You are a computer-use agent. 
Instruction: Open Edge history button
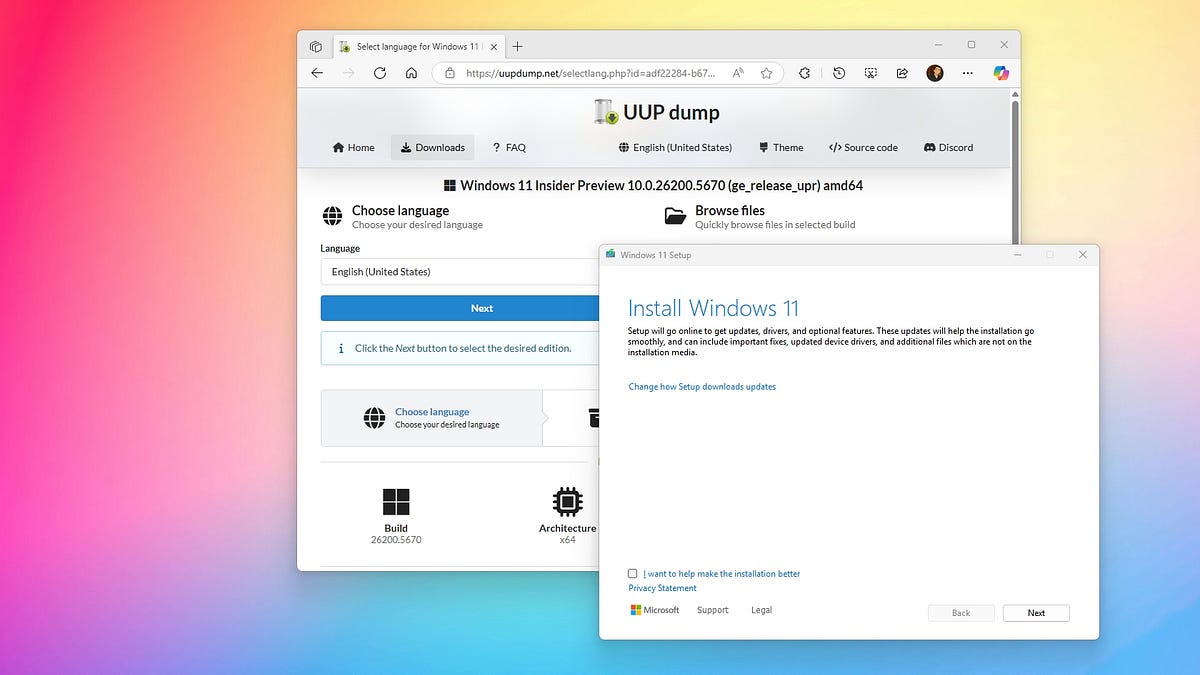pyautogui.click(x=839, y=73)
